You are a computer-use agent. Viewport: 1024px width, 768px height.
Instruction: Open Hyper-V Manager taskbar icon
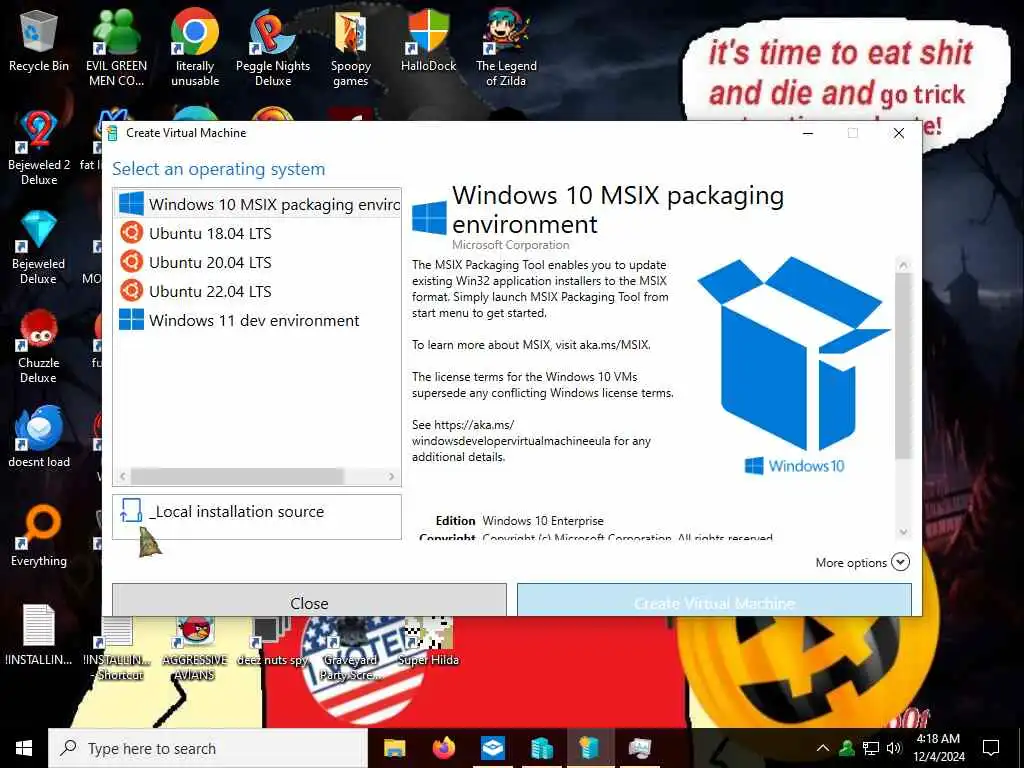[542, 748]
